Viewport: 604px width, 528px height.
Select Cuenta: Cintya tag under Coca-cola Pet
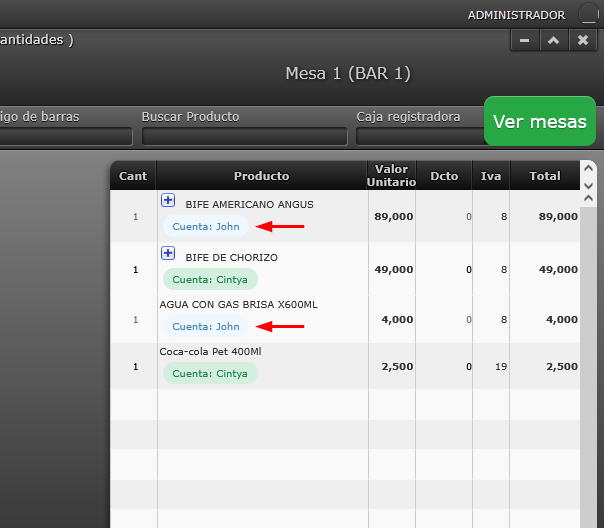point(210,374)
